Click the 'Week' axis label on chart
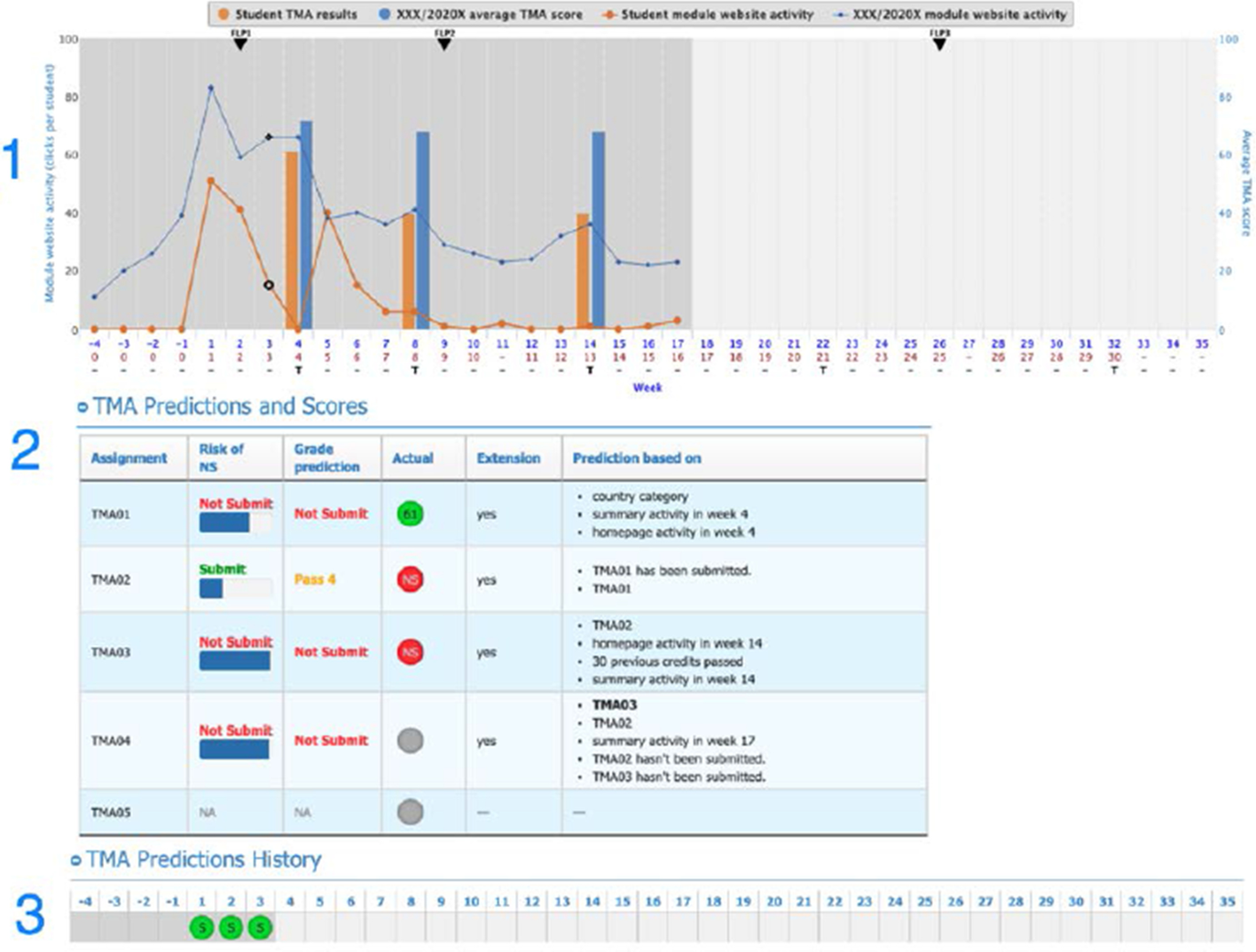Viewport: 1256px width, 952px height. pos(647,388)
